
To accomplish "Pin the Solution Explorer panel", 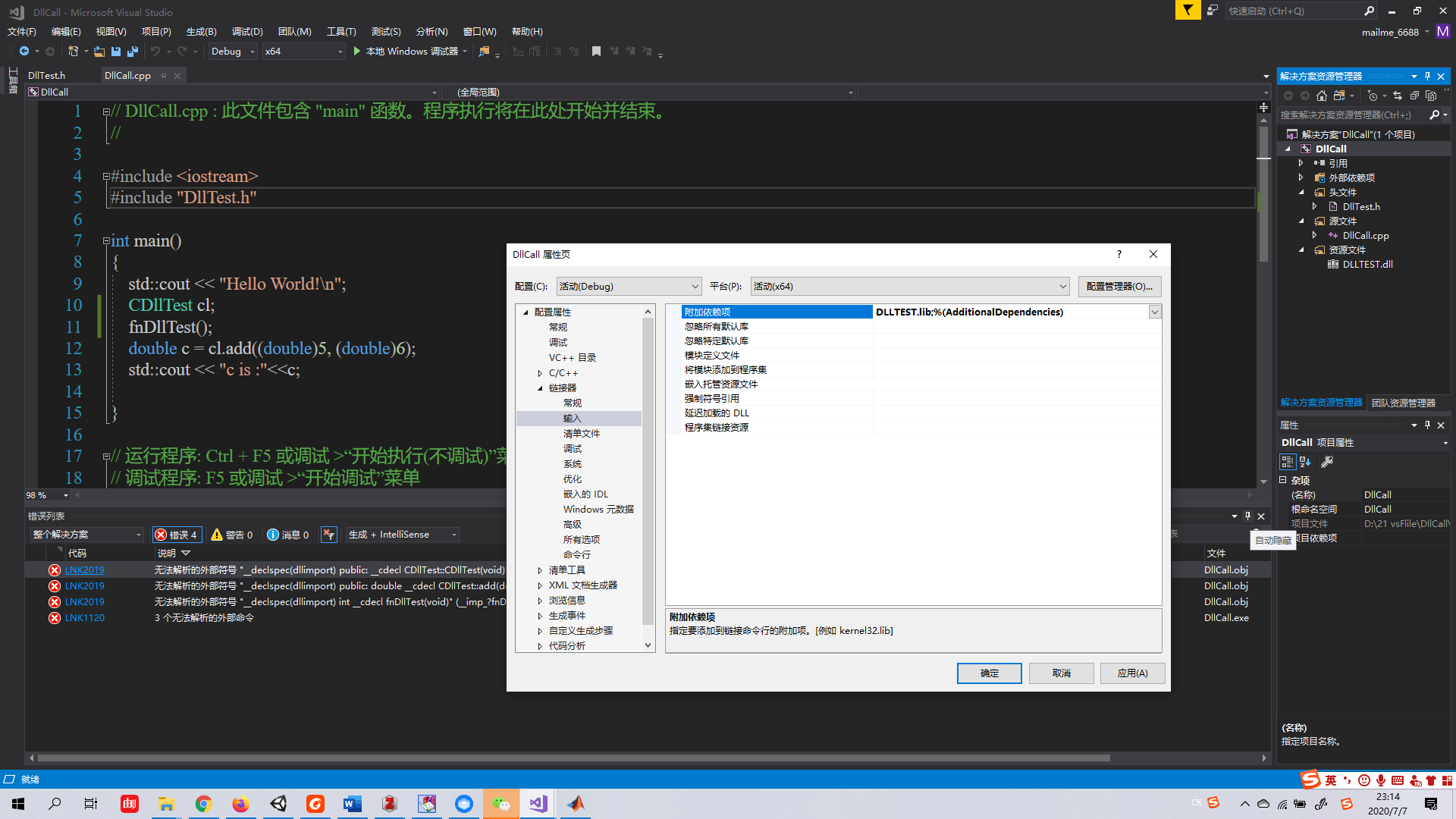I will point(1427,76).
